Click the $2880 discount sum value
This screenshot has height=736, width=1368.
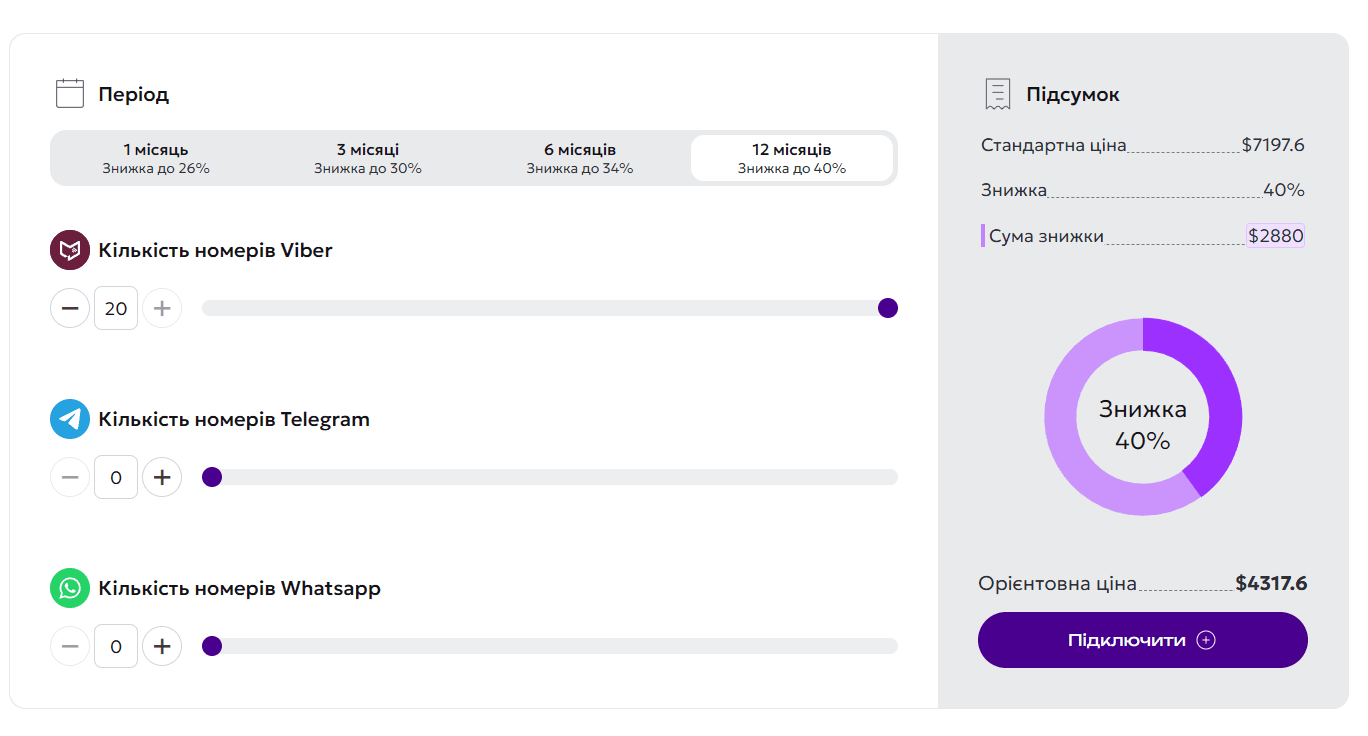(1276, 236)
